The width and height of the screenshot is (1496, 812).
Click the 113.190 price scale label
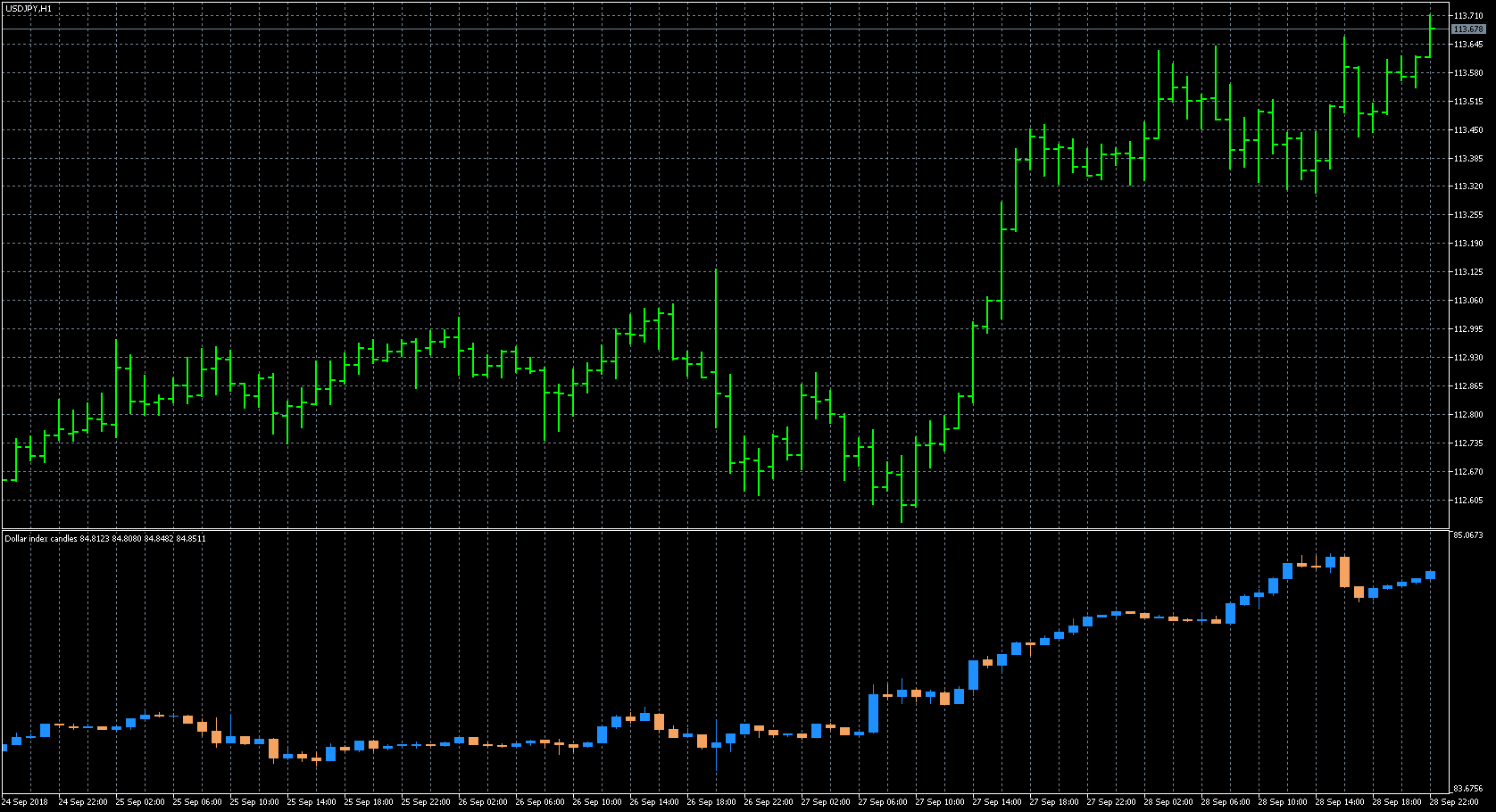(1468, 244)
